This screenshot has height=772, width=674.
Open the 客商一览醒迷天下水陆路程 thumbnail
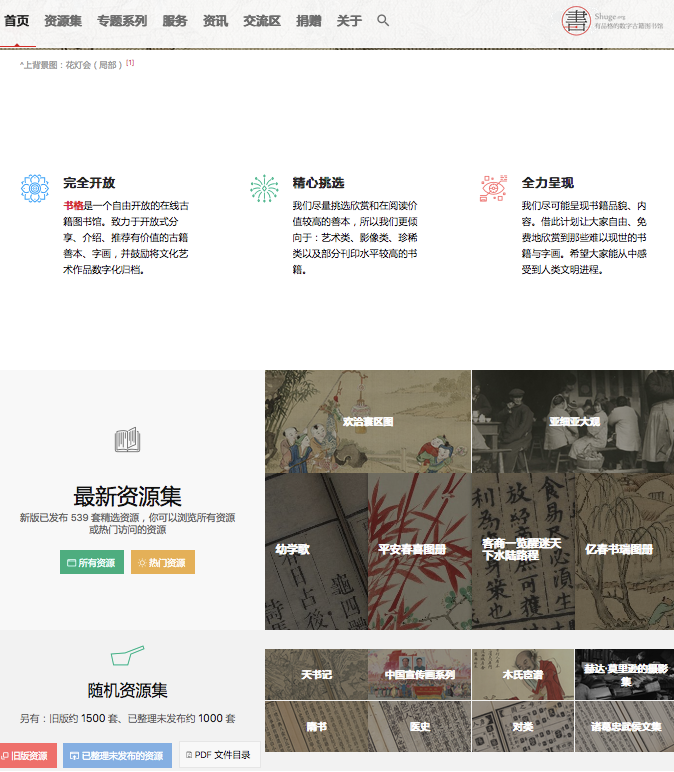523,551
